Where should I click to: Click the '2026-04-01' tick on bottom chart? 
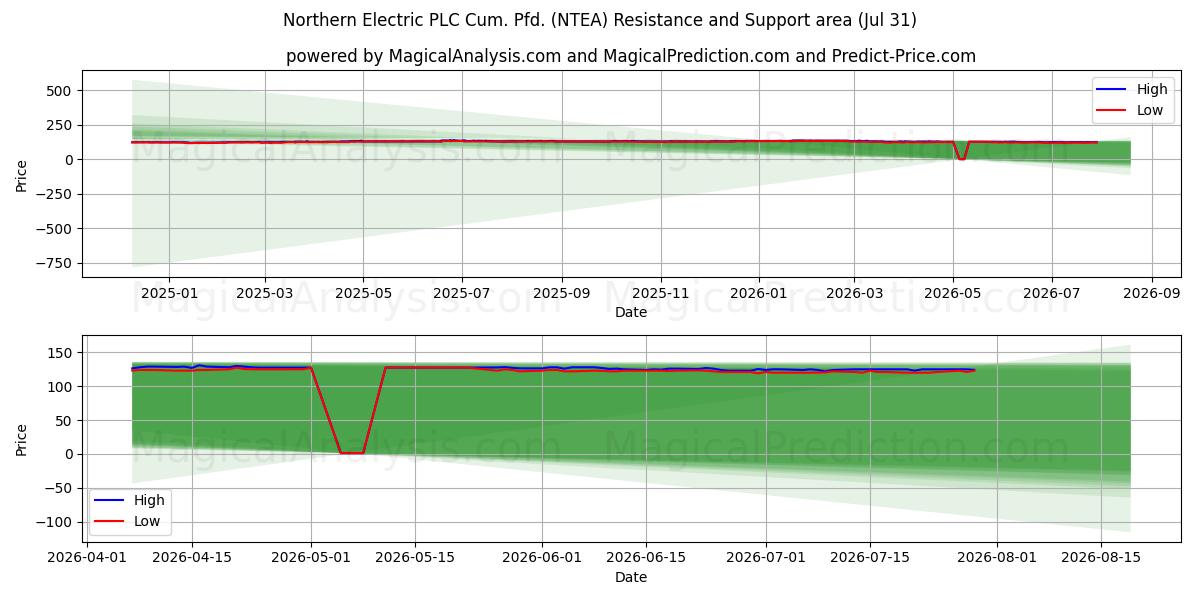pyautogui.click(x=86, y=557)
